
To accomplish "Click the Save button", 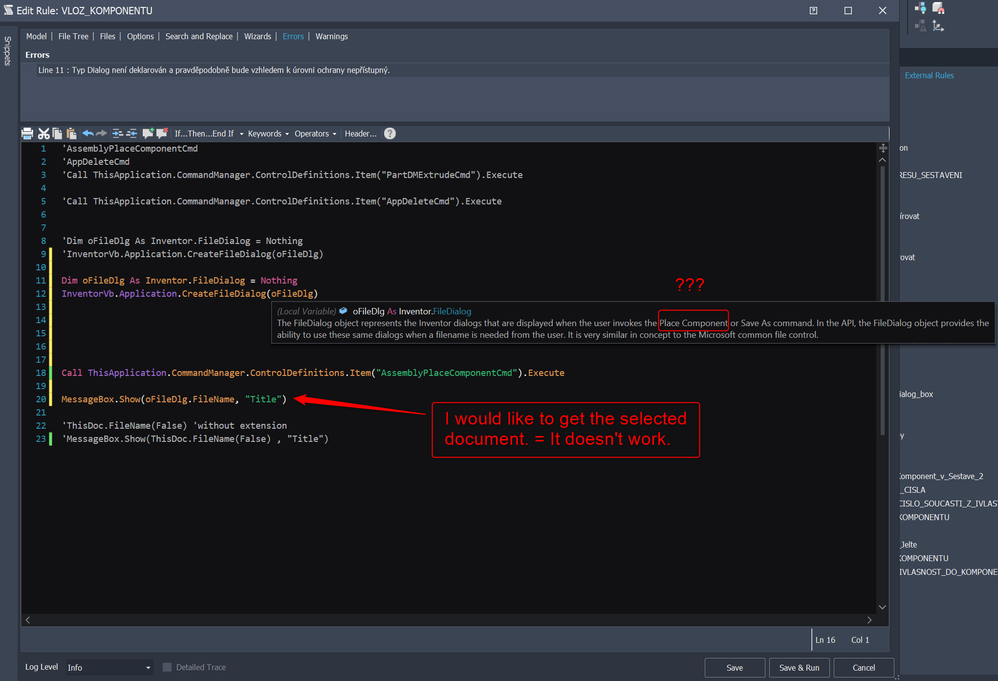I will [734, 668].
